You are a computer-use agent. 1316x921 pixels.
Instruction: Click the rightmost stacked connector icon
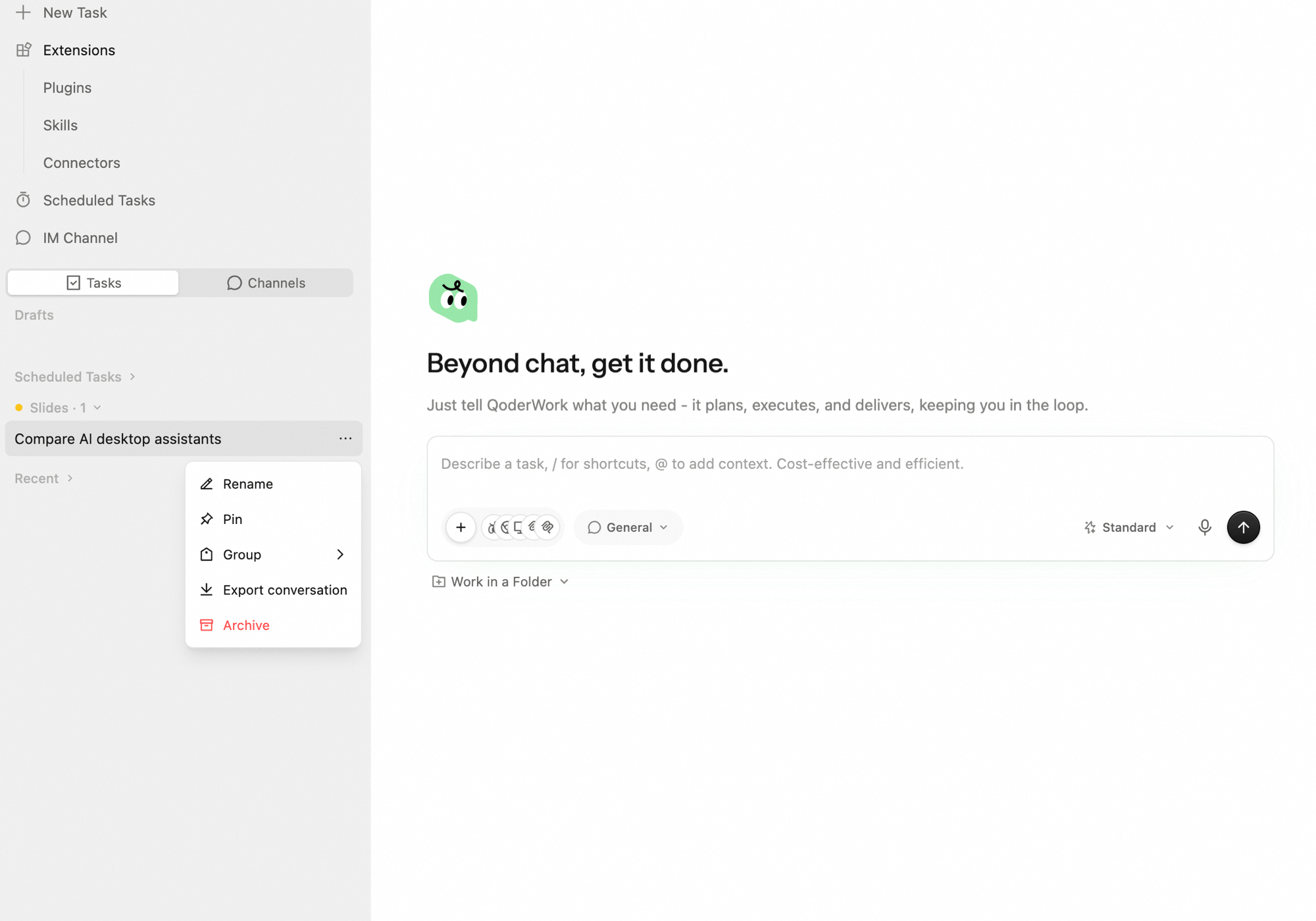click(x=548, y=527)
